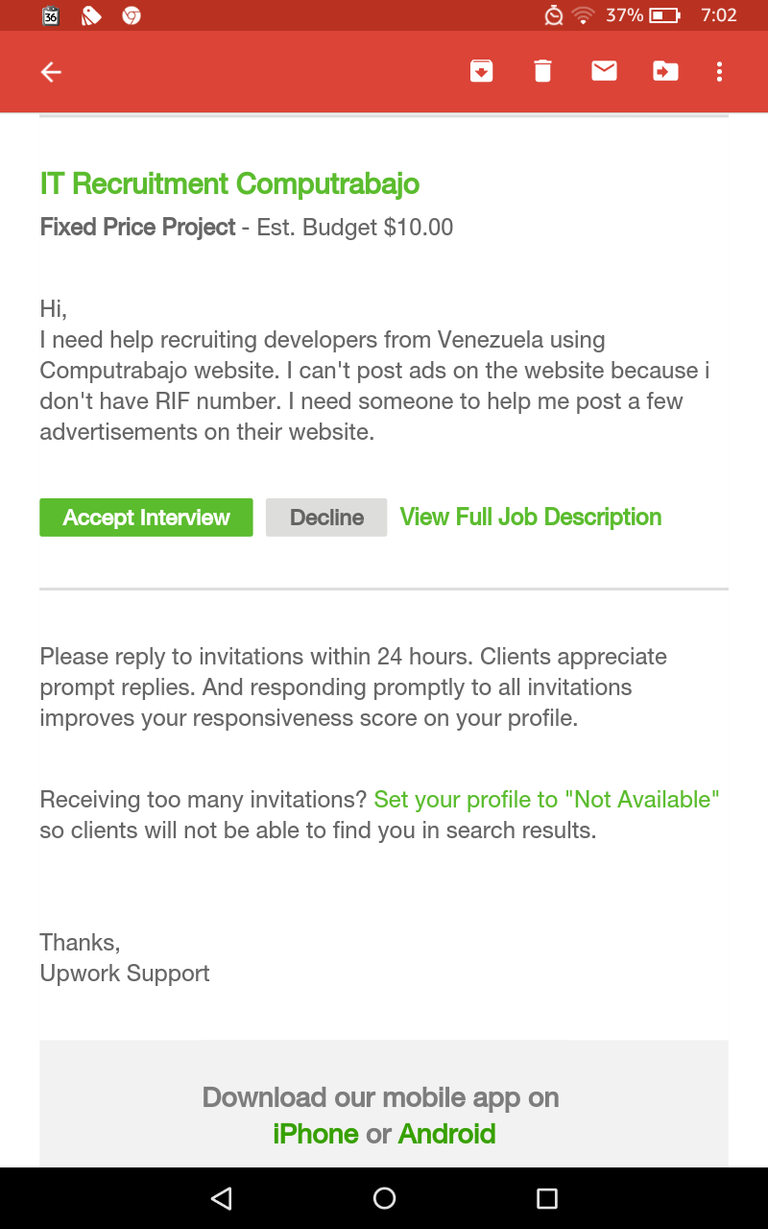Follow the Set your profile to "Not Available" link
Viewport: 768px width, 1229px height.
click(x=547, y=799)
